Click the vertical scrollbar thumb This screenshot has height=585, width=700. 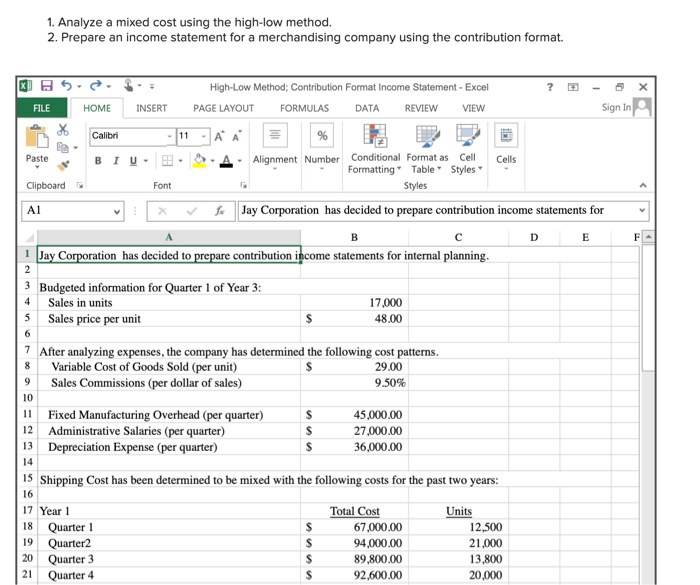pos(648,307)
